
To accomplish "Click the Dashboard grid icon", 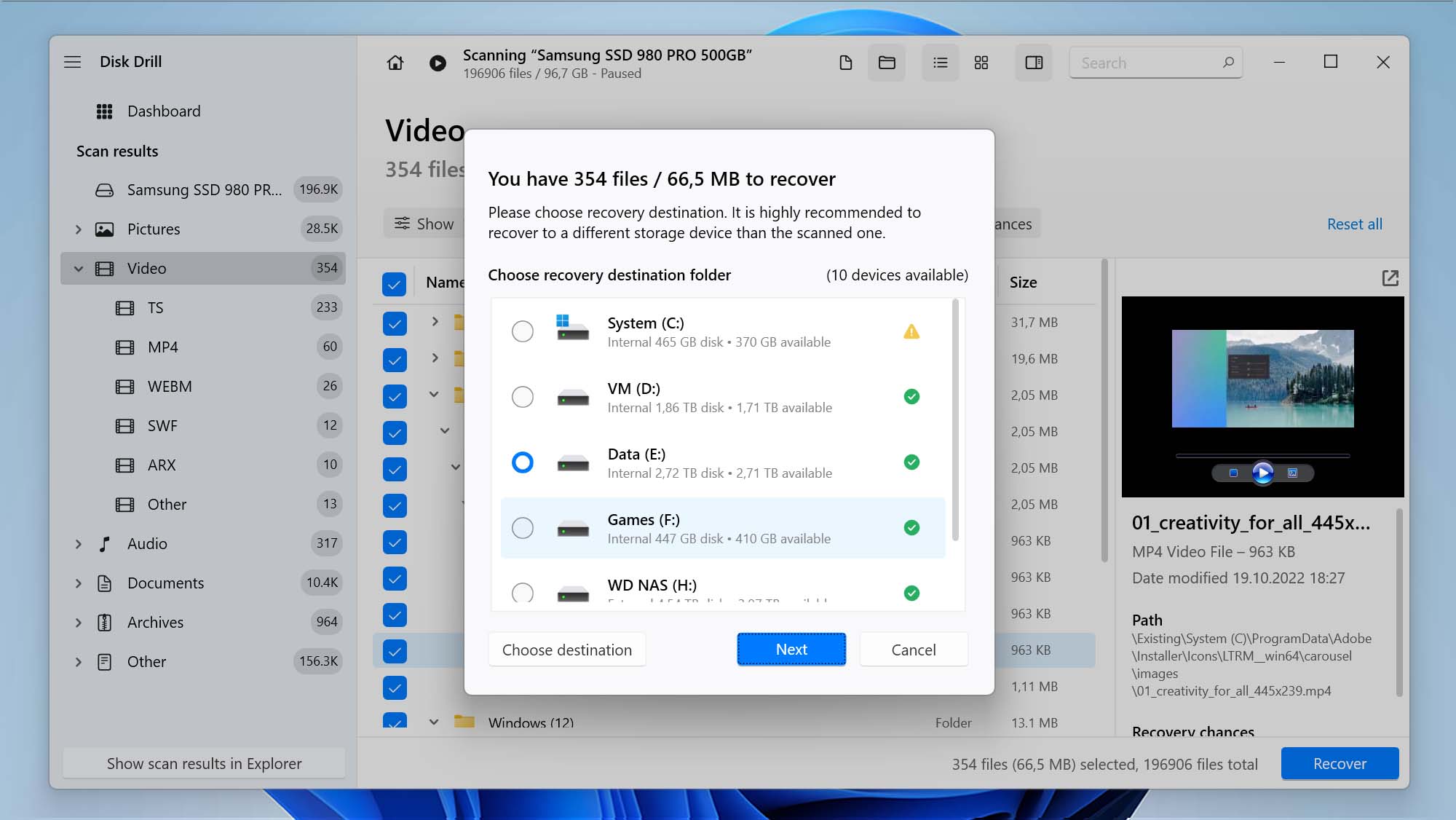I will (104, 111).
